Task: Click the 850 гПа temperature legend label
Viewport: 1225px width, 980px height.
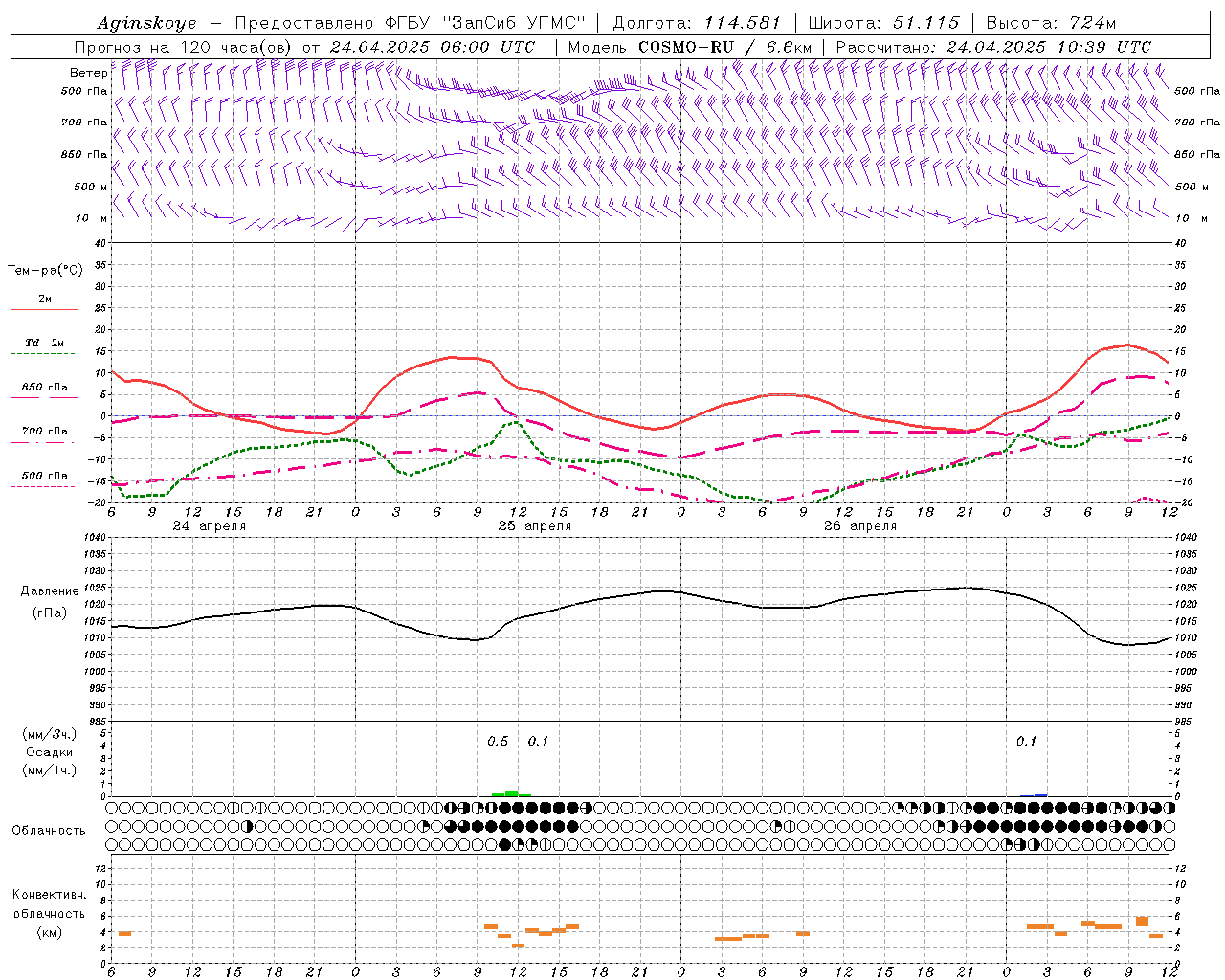Action: coord(45,387)
